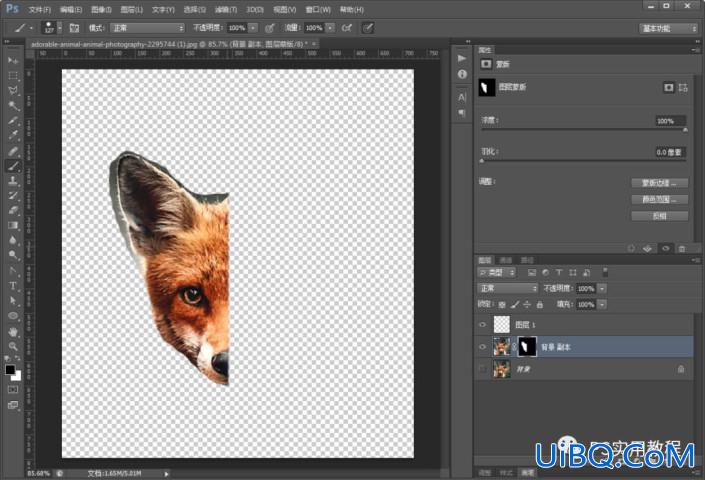Filter layers by type layers
This screenshot has width=705, height=480.
coord(559,273)
